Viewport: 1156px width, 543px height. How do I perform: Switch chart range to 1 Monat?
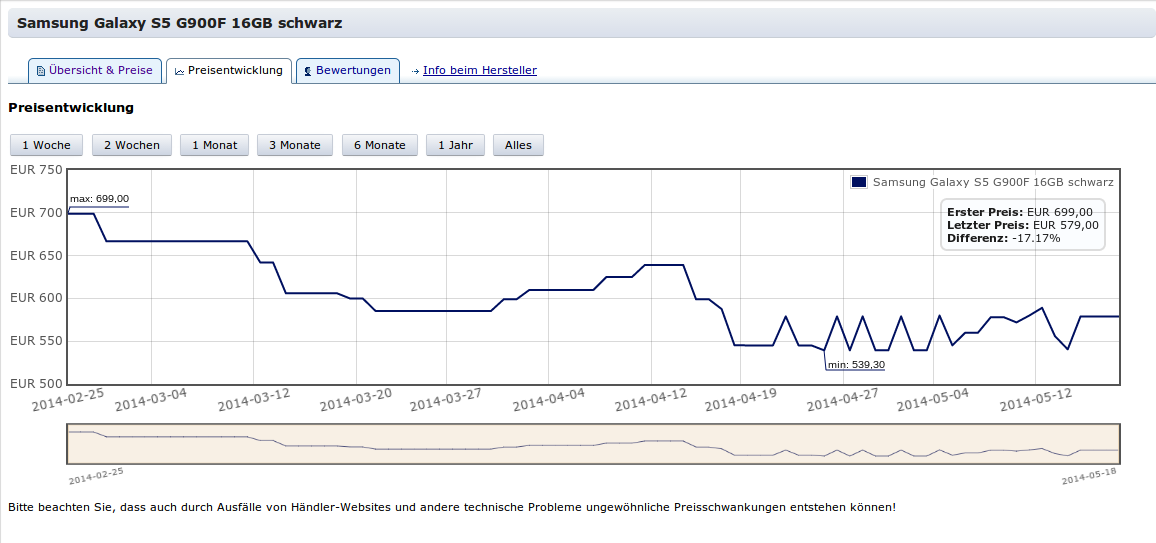214,145
